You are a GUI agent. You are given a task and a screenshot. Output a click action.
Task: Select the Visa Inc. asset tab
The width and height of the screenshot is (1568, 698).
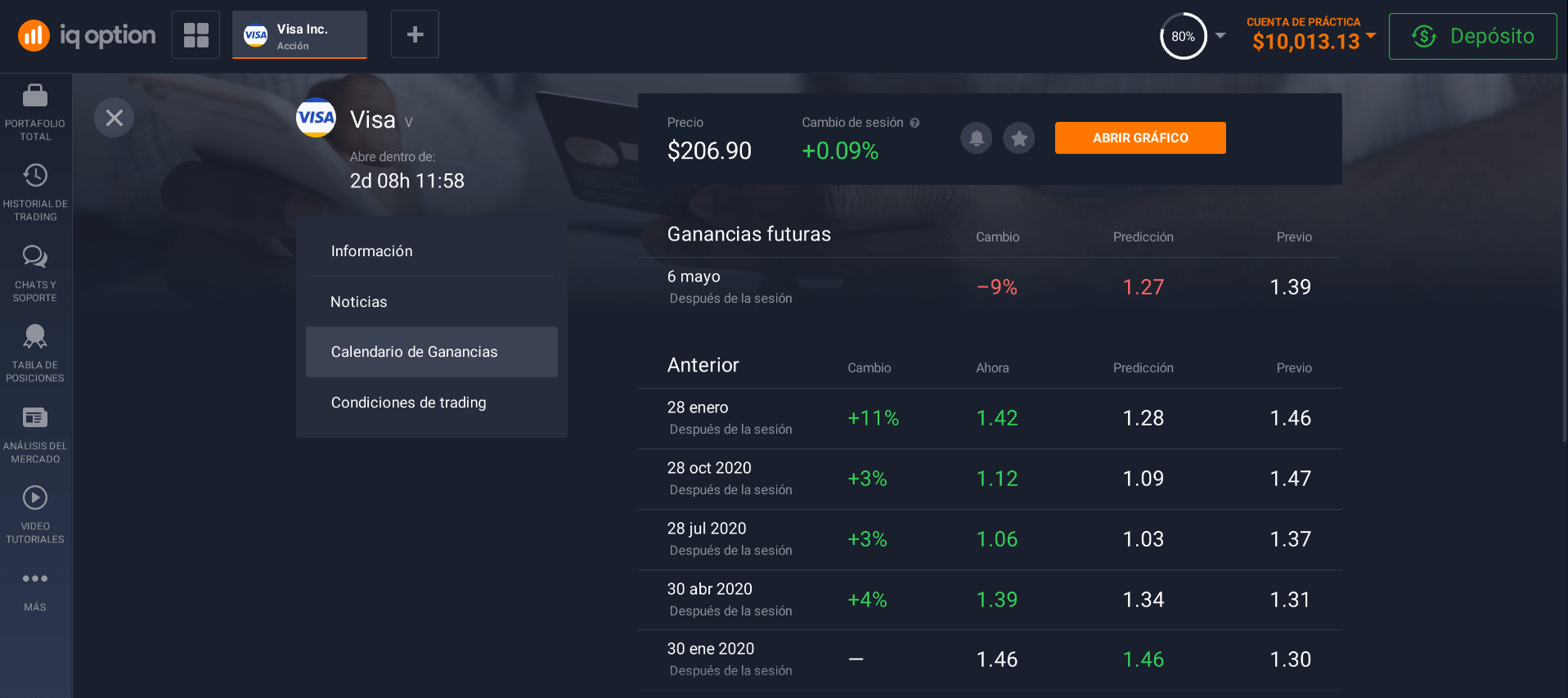point(299,35)
